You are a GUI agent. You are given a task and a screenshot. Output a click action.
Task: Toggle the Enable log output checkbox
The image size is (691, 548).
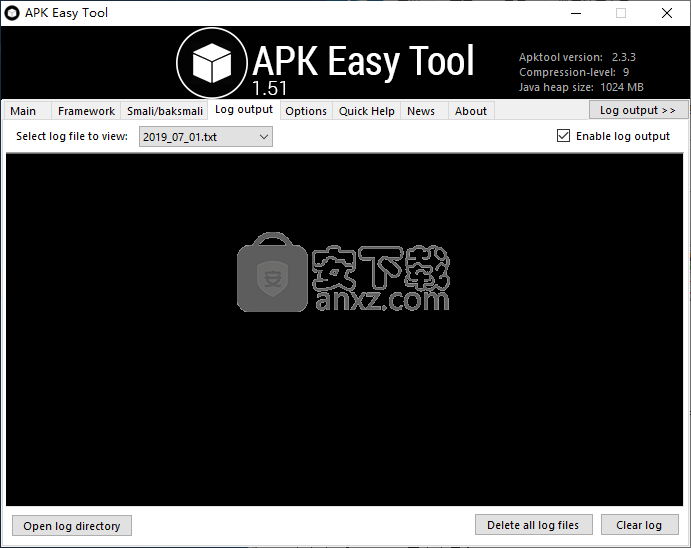[x=563, y=136]
